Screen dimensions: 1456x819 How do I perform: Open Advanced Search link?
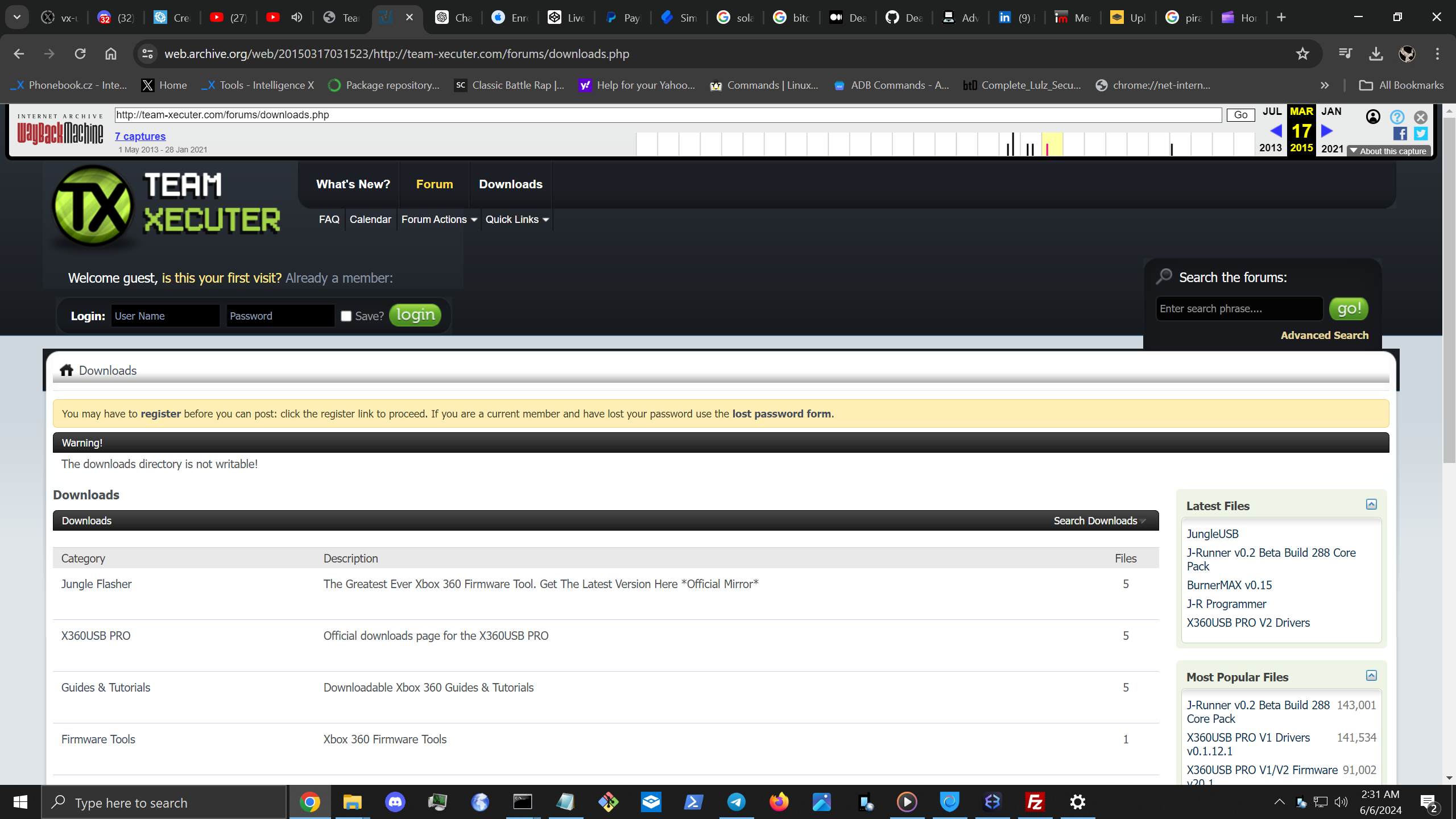tap(1325, 336)
